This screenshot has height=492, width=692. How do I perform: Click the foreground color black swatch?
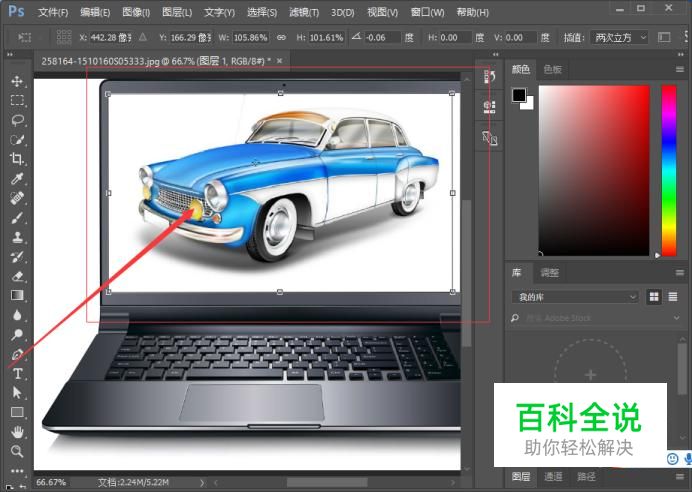[x=519, y=95]
